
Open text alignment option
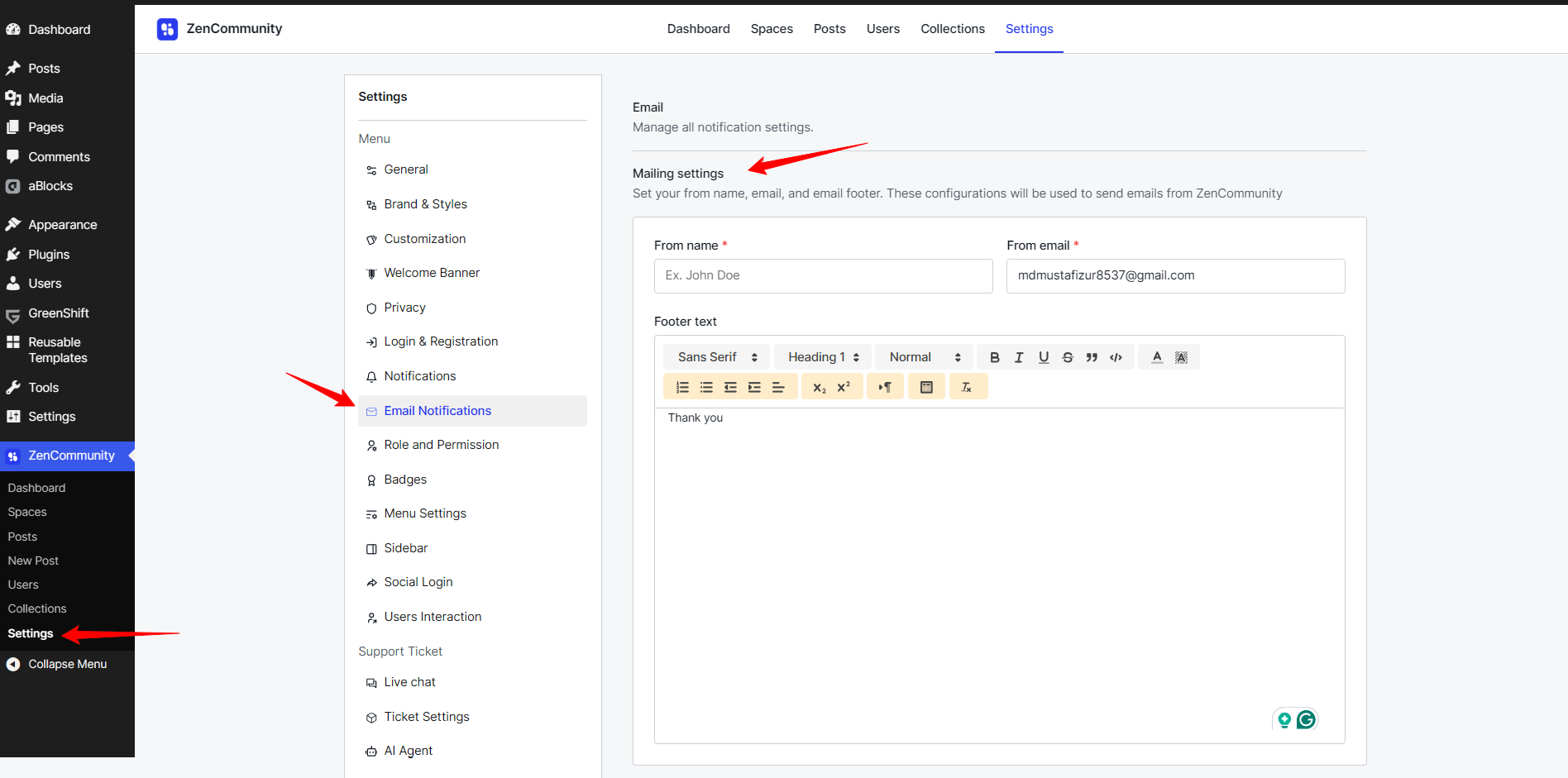point(778,387)
